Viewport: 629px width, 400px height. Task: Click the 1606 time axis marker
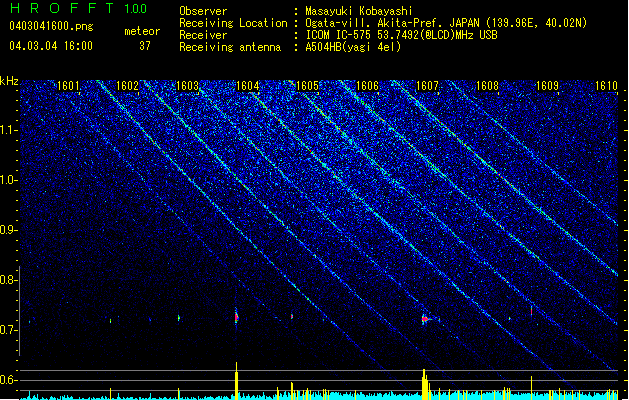tap(367, 86)
